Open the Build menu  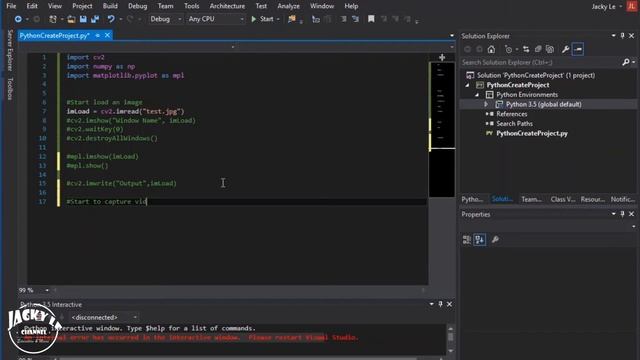[110, 6]
